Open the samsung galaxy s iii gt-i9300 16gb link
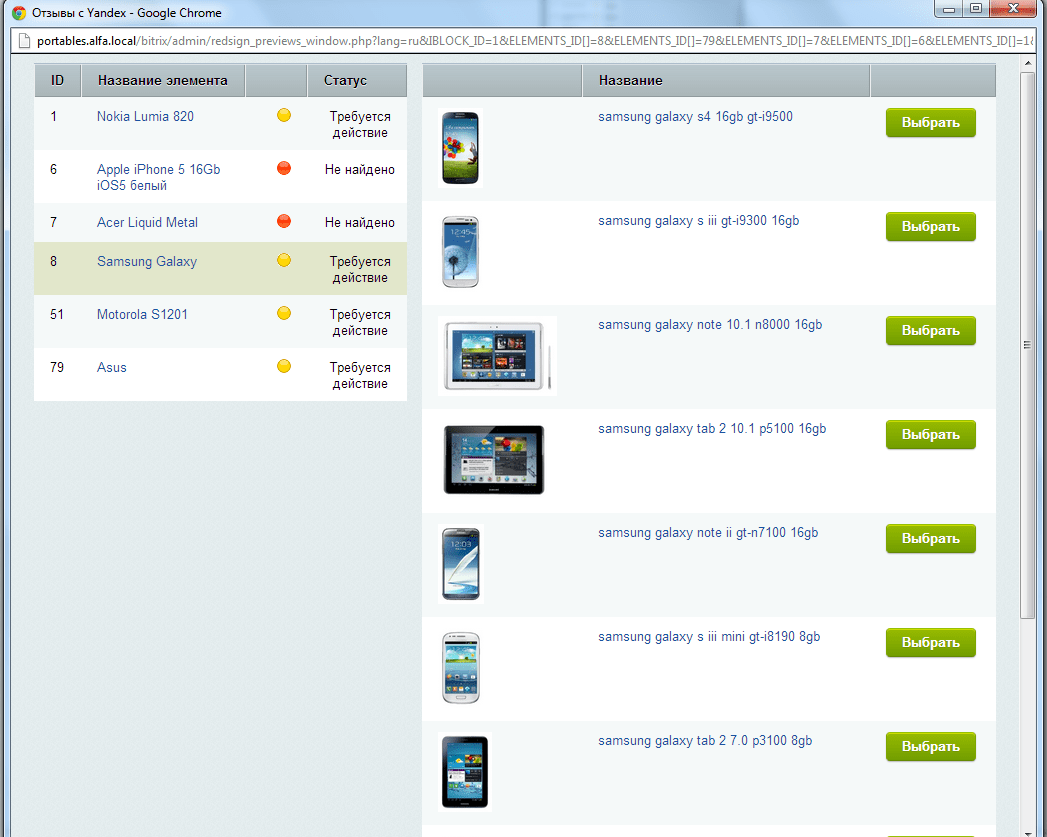 tap(698, 221)
